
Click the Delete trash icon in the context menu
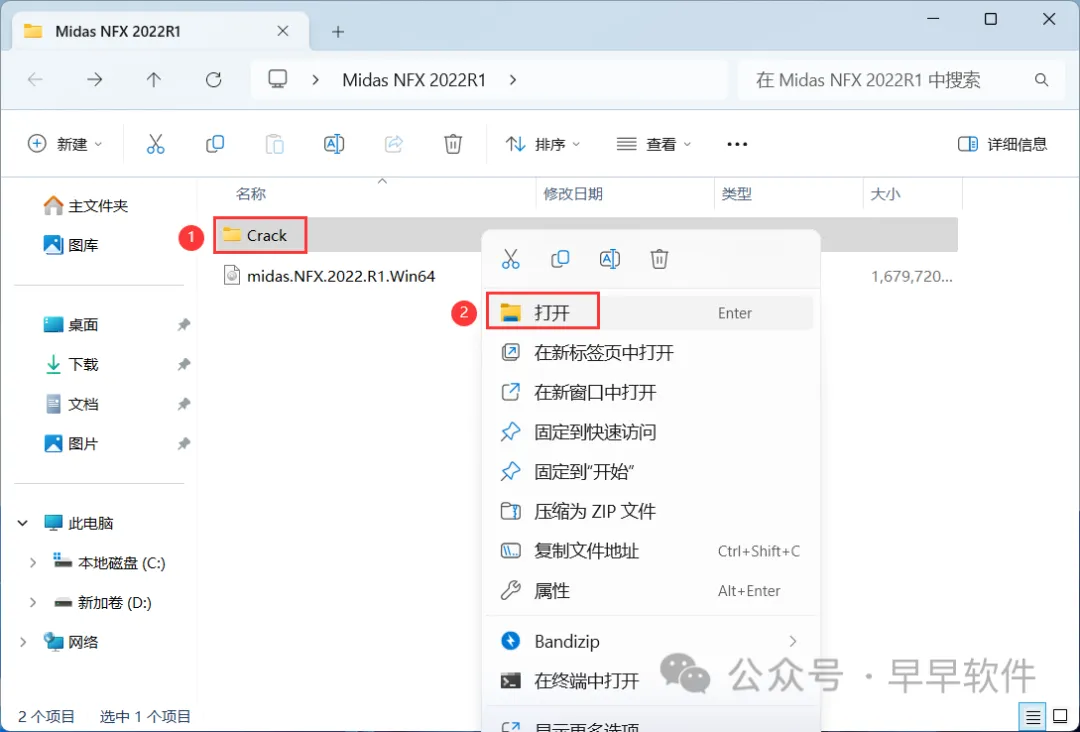pyautogui.click(x=659, y=259)
